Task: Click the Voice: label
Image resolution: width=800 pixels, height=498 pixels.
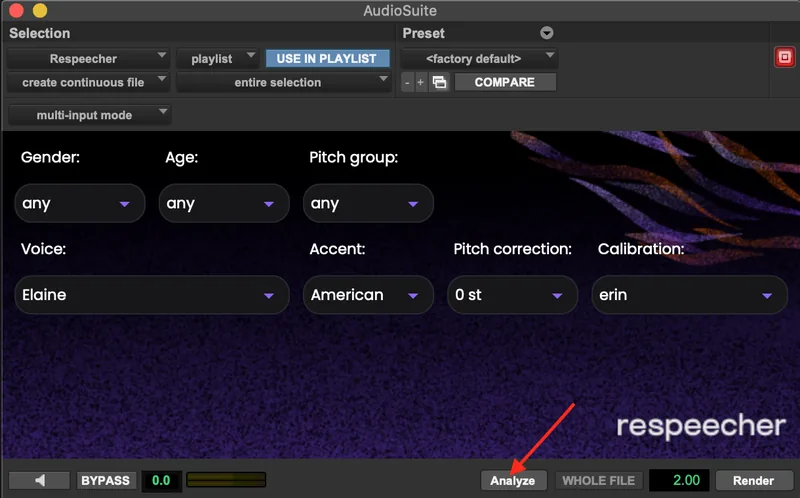Action: coord(43,248)
